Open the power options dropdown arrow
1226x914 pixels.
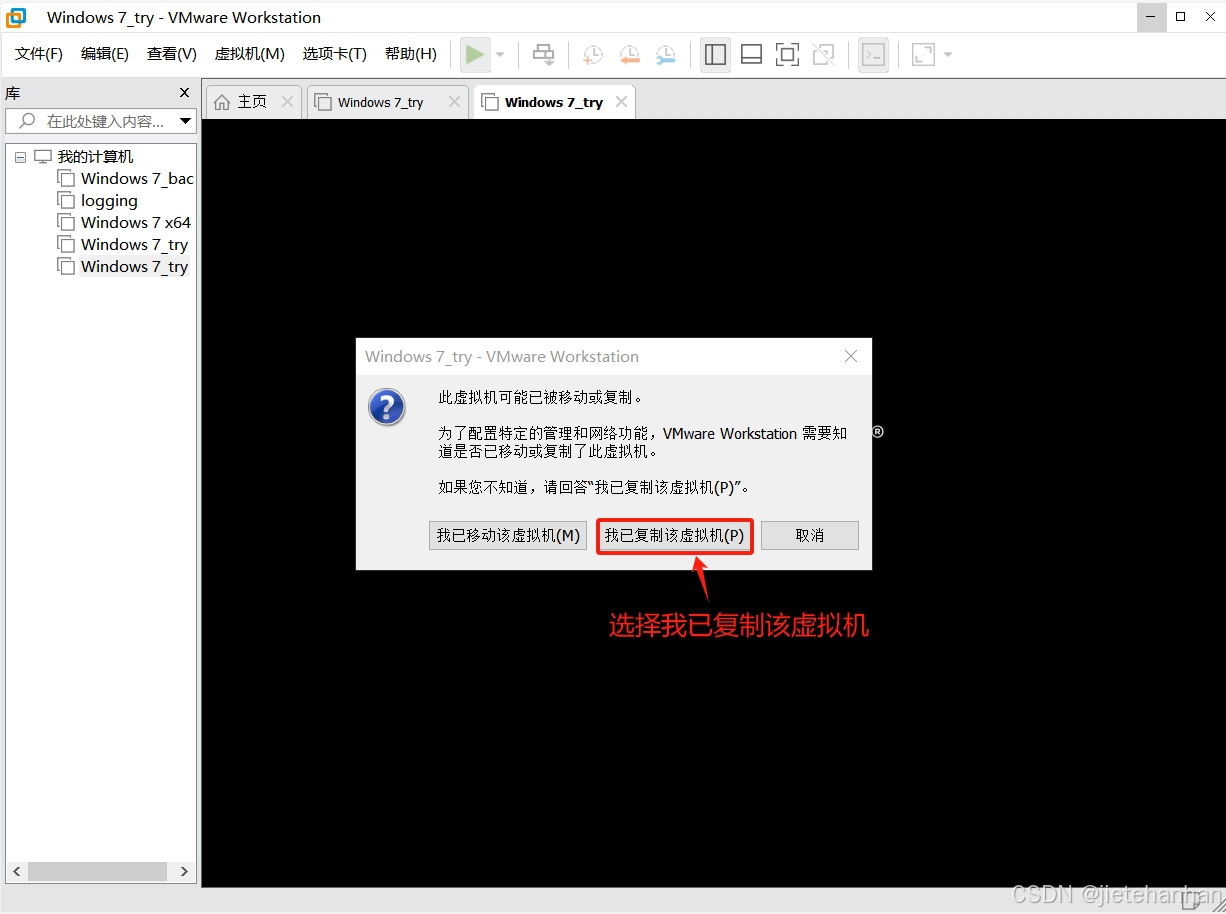pos(500,55)
